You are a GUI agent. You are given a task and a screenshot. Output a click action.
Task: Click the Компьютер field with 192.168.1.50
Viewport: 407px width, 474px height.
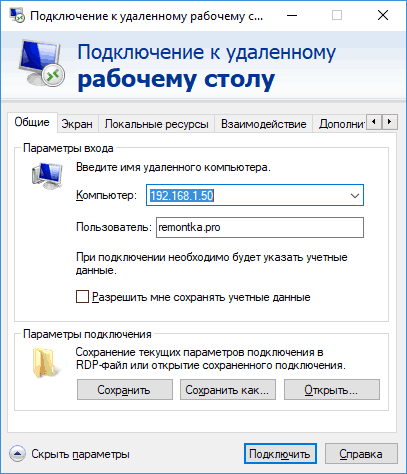coord(255,195)
